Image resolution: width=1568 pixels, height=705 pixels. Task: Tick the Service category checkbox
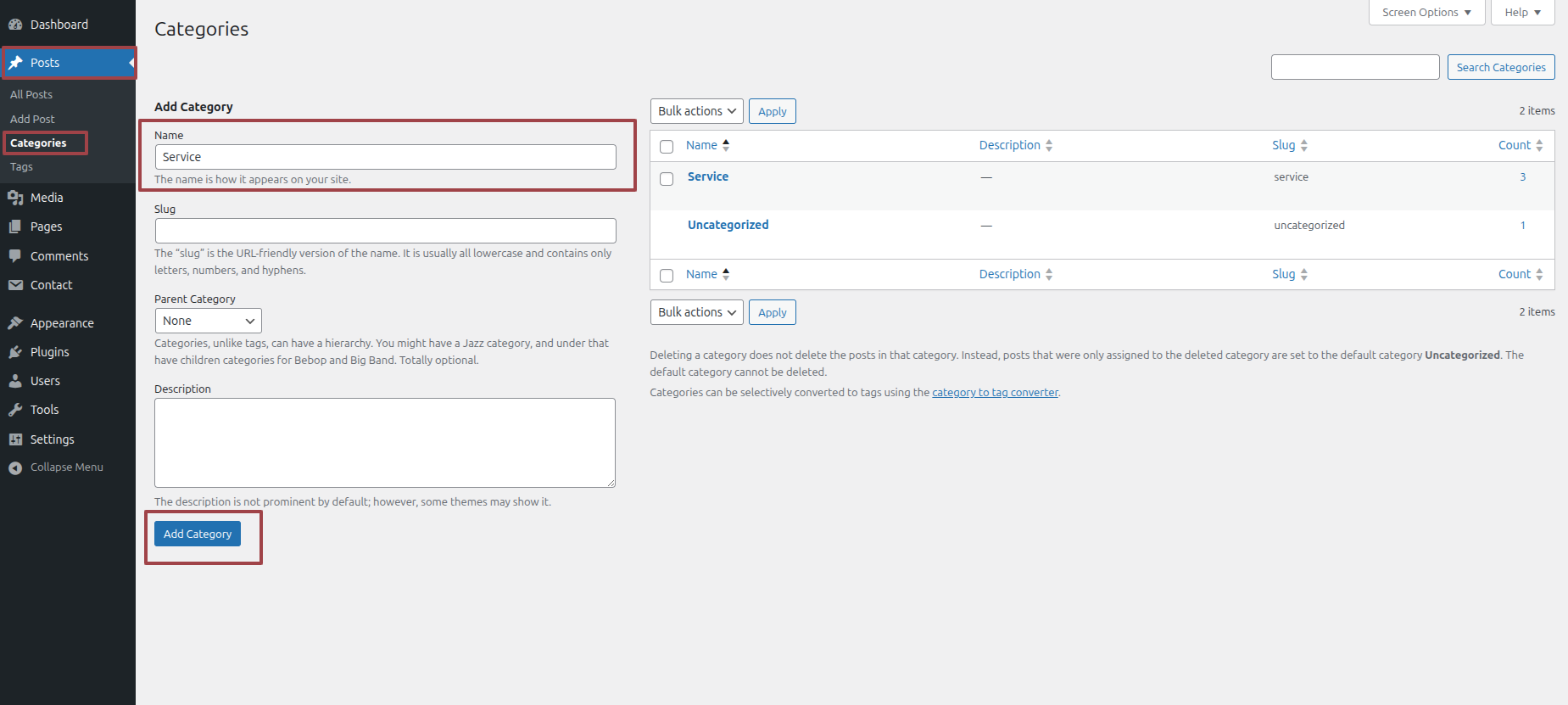667,179
